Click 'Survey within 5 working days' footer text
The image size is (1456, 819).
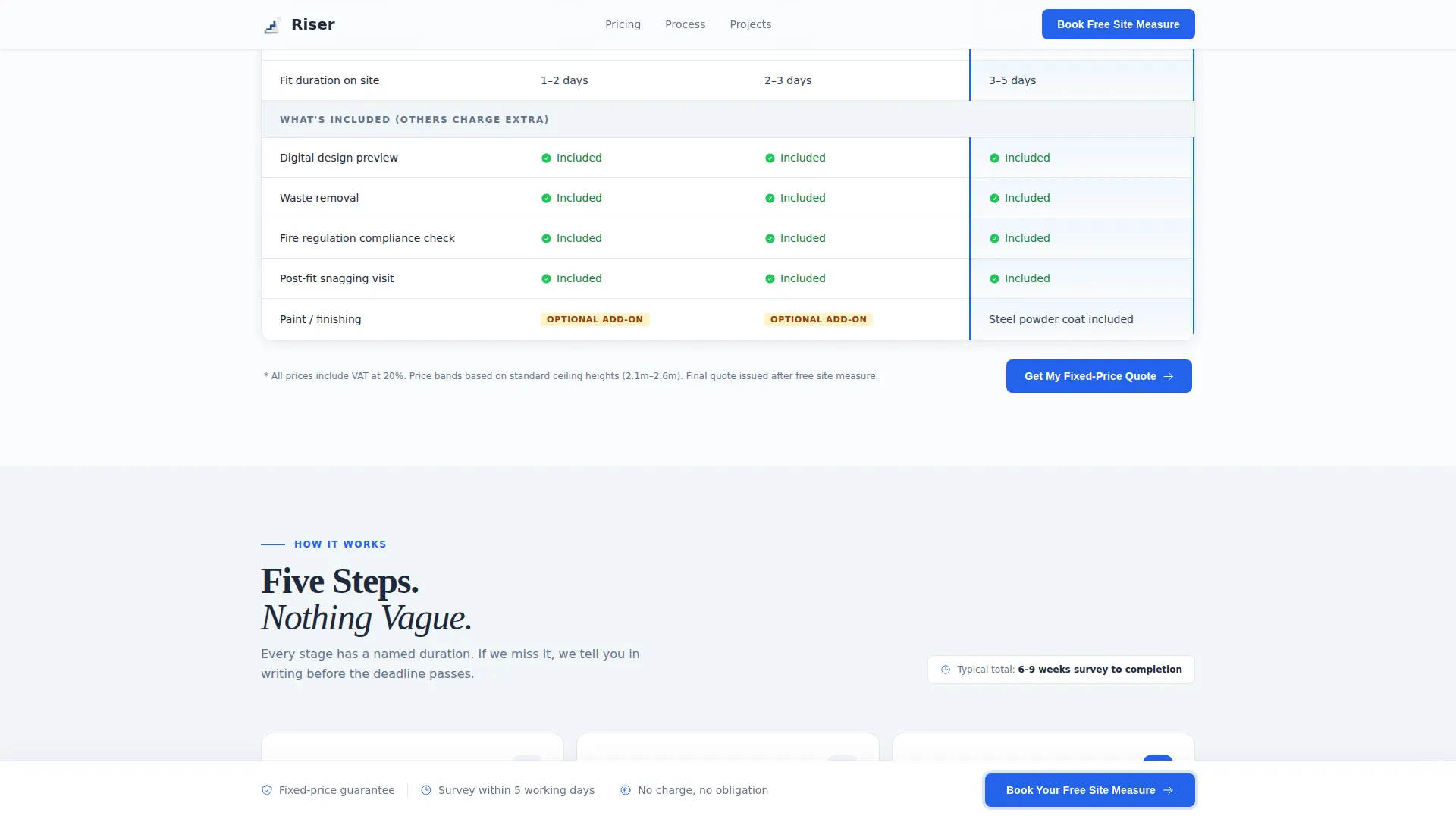tap(516, 790)
